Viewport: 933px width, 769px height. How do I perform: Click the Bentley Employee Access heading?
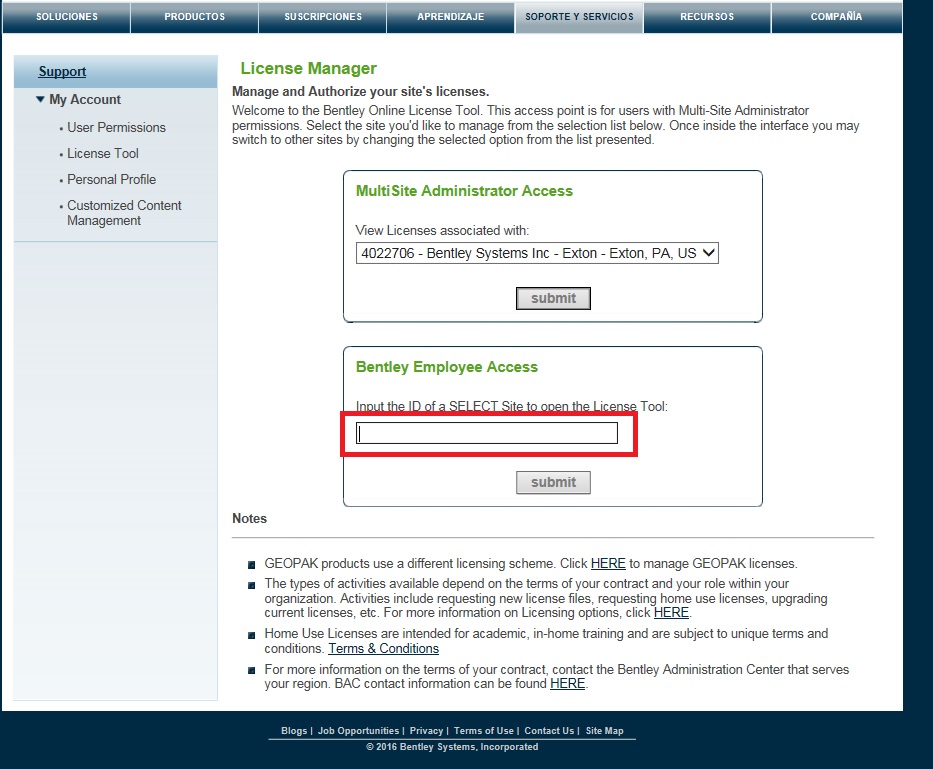tap(447, 367)
